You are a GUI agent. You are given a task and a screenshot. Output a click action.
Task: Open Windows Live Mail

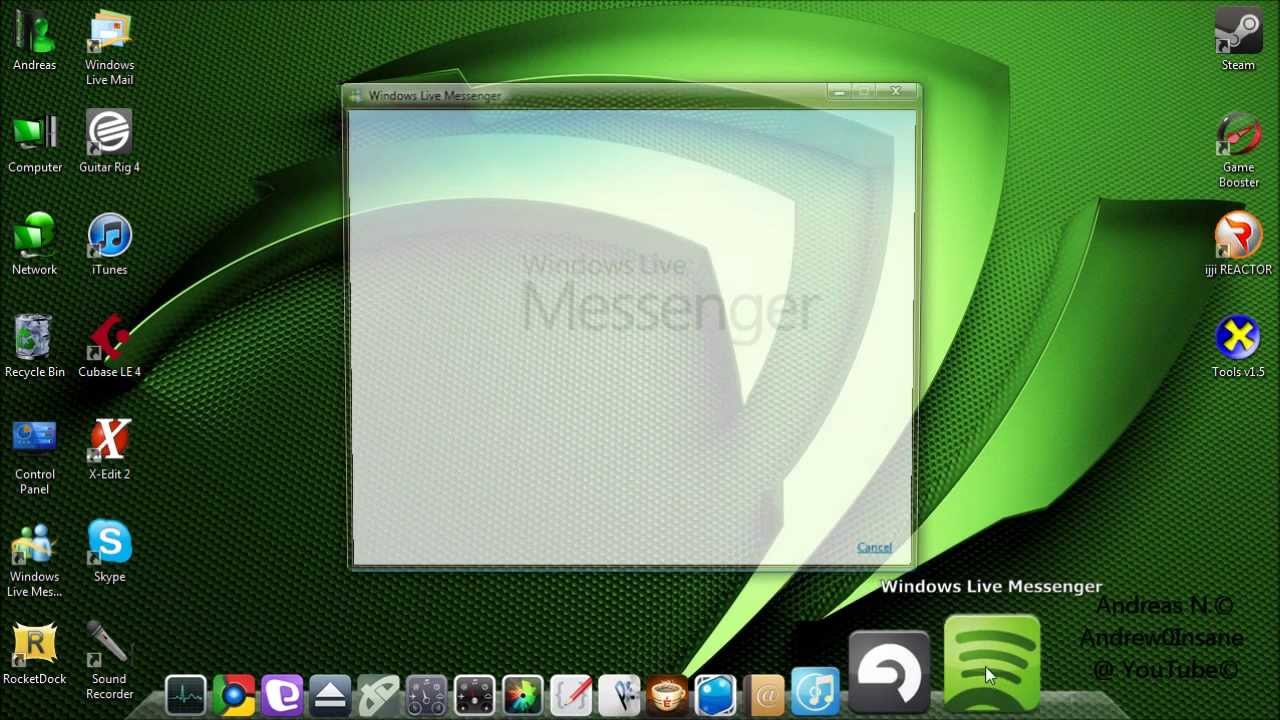click(109, 30)
